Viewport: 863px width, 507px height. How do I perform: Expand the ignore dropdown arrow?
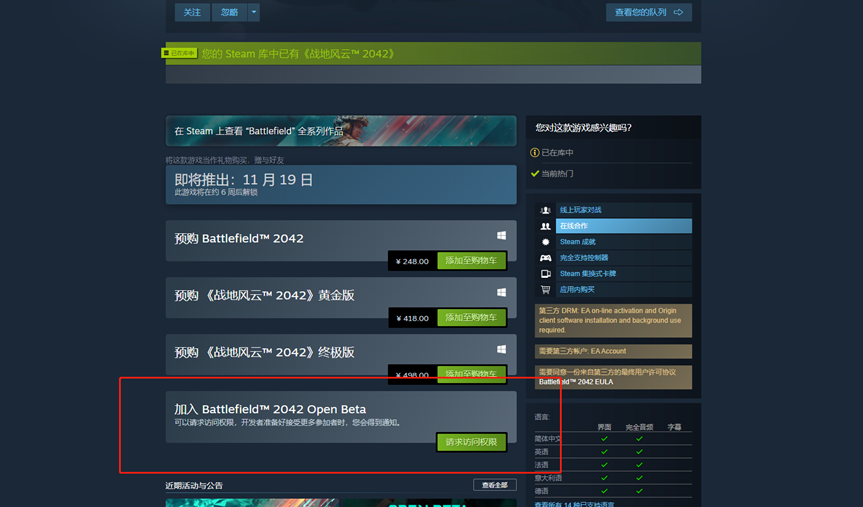(254, 12)
